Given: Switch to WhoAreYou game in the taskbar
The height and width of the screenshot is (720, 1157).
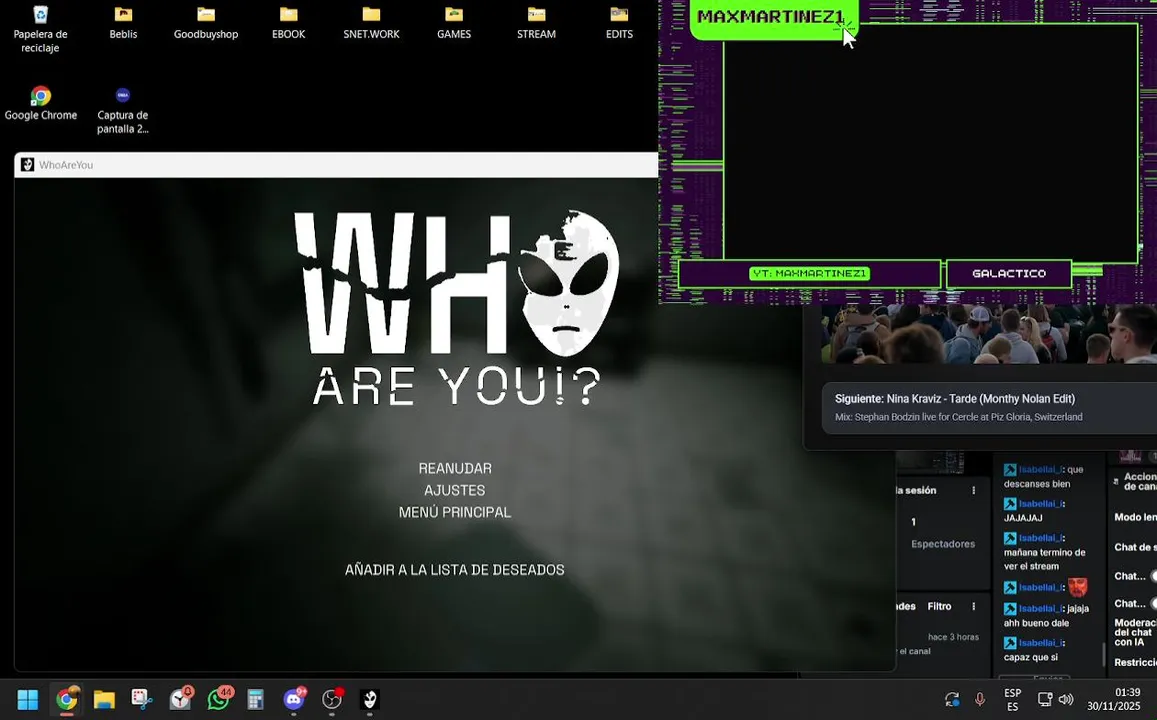Looking at the screenshot, I should point(370,699).
